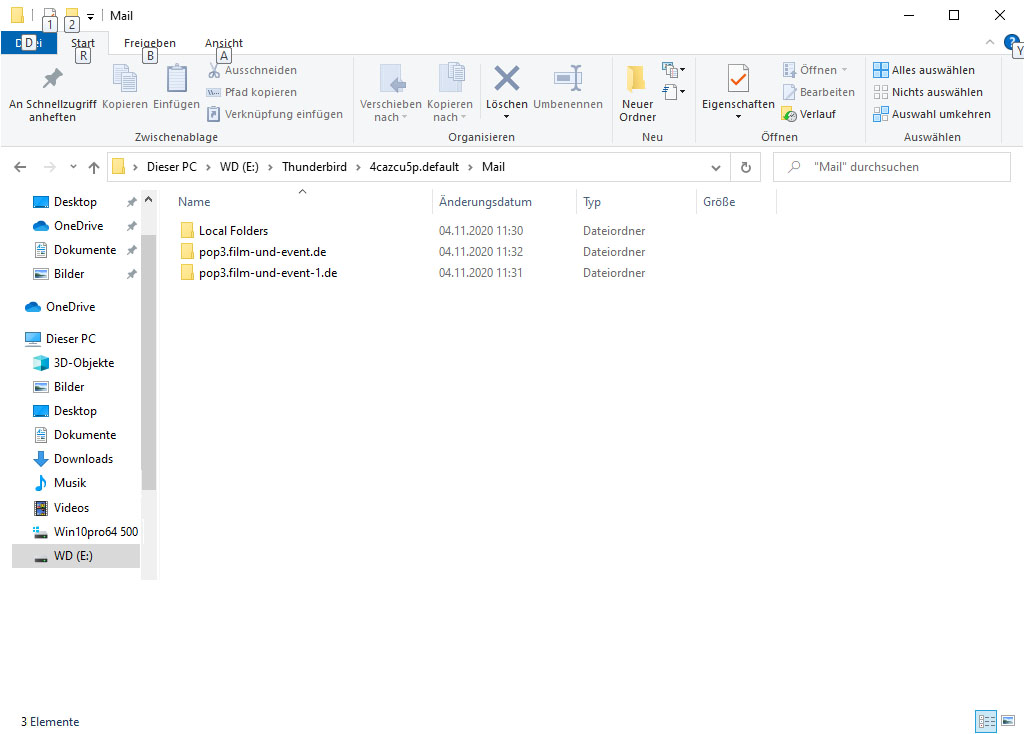
Task: Click the Kopieren icon in the ribbon
Action: 125,79
